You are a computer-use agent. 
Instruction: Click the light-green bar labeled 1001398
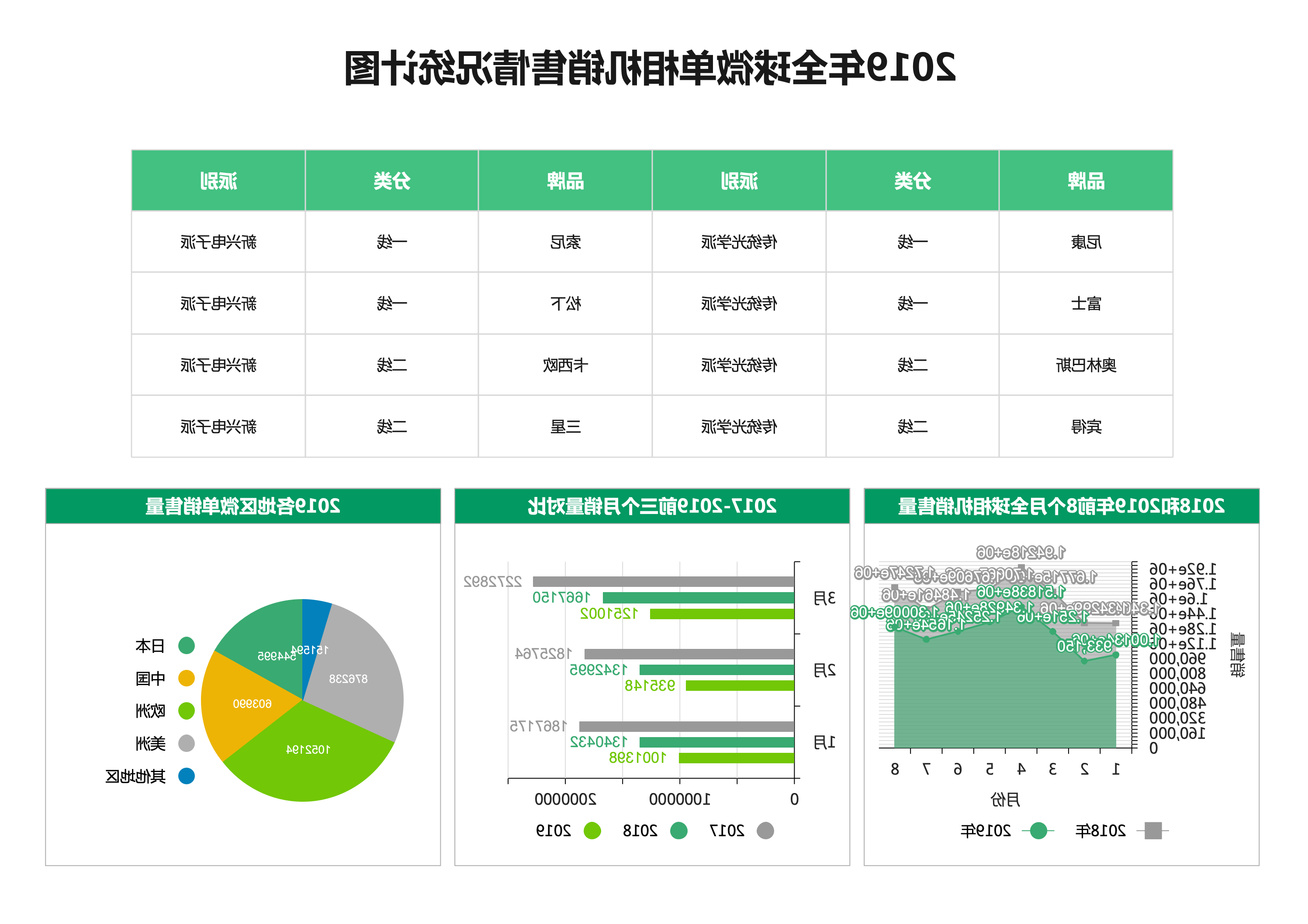(x=737, y=758)
